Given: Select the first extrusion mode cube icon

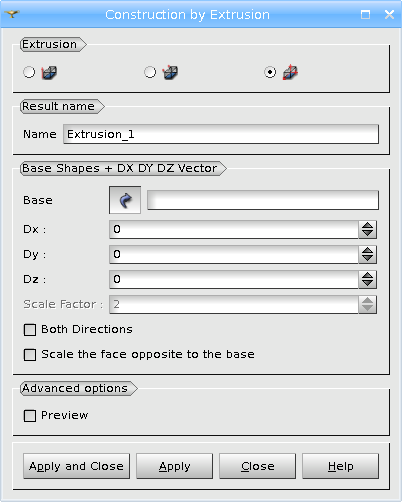Looking at the screenshot, I should [49, 72].
